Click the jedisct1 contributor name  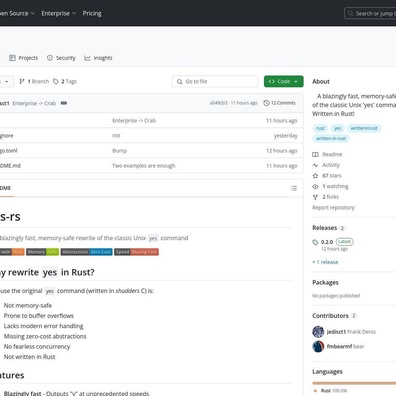336,332
